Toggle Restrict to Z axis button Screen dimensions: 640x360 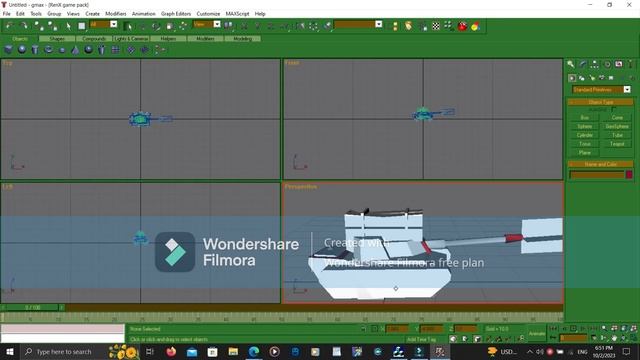click(x=271, y=26)
